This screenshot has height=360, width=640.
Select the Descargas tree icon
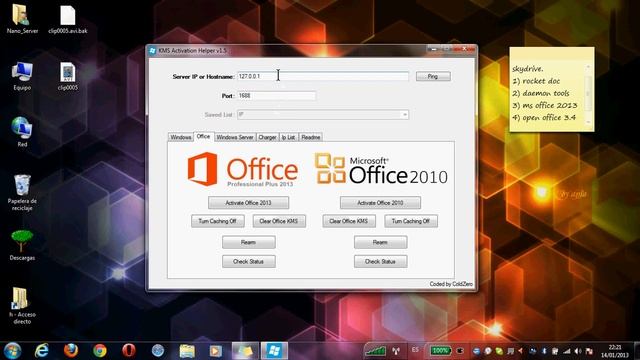click(22, 245)
